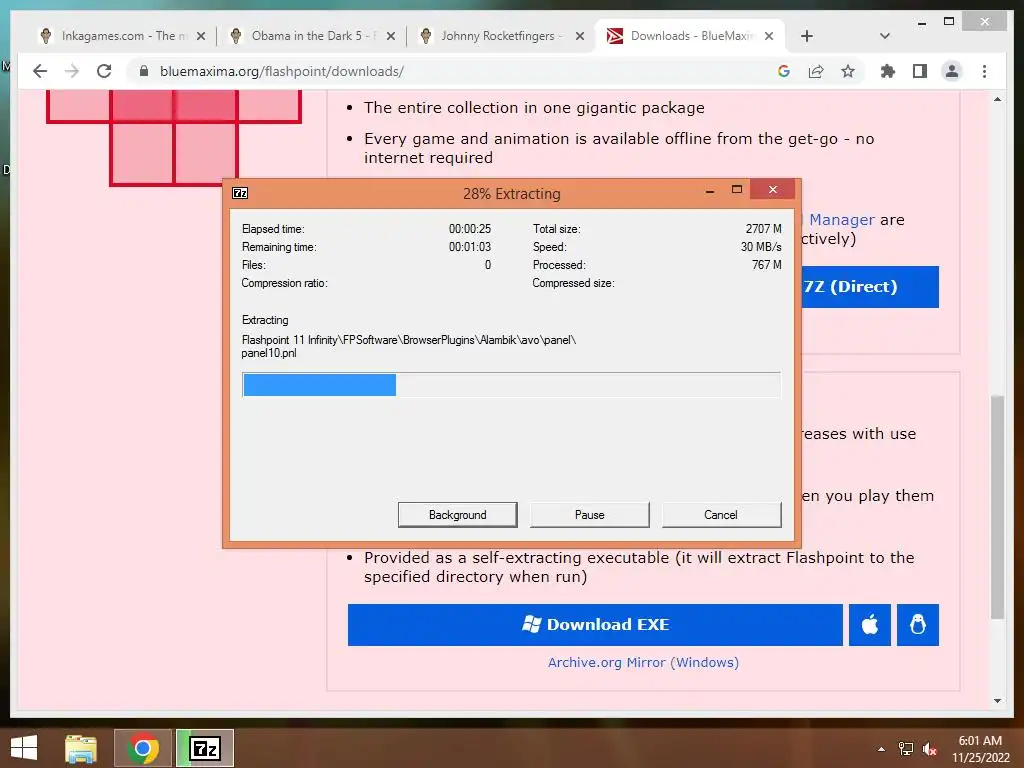This screenshot has height=768, width=1024.
Task: Click the 7z icon in the extracting dialog title bar
Action: click(240, 193)
